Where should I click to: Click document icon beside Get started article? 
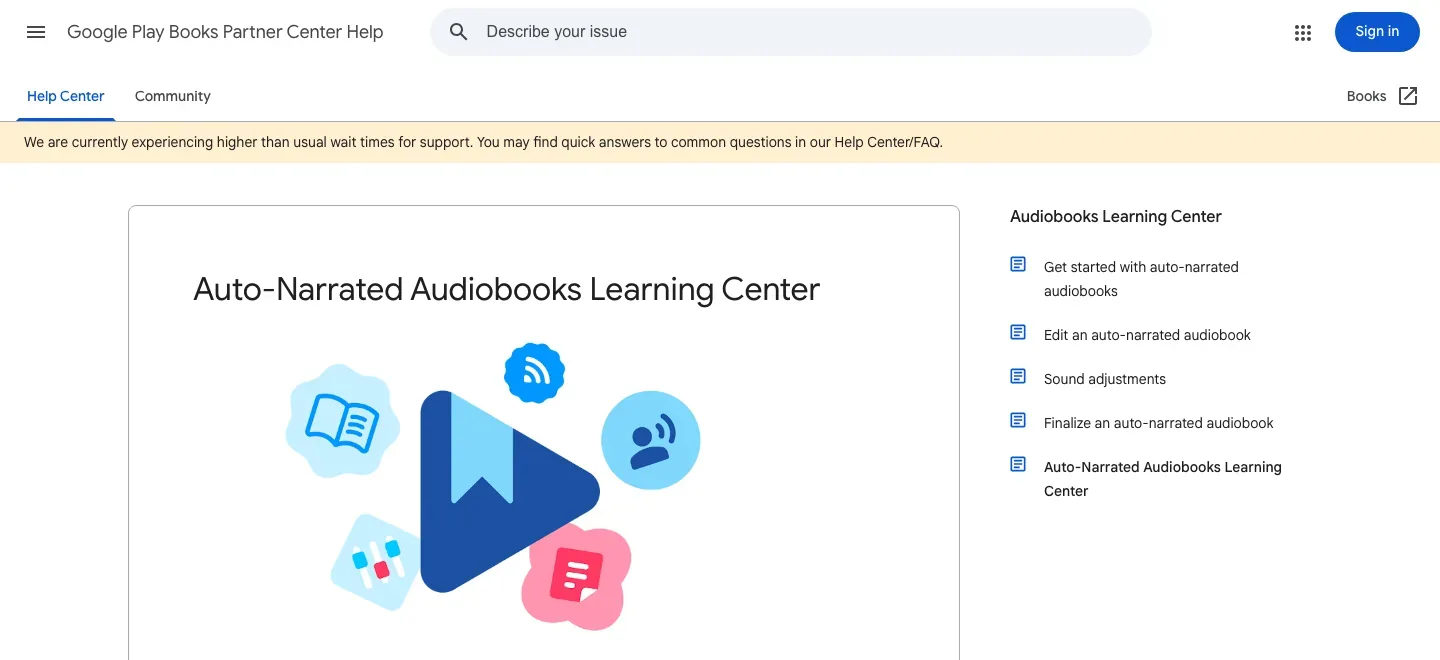click(1018, 264)
